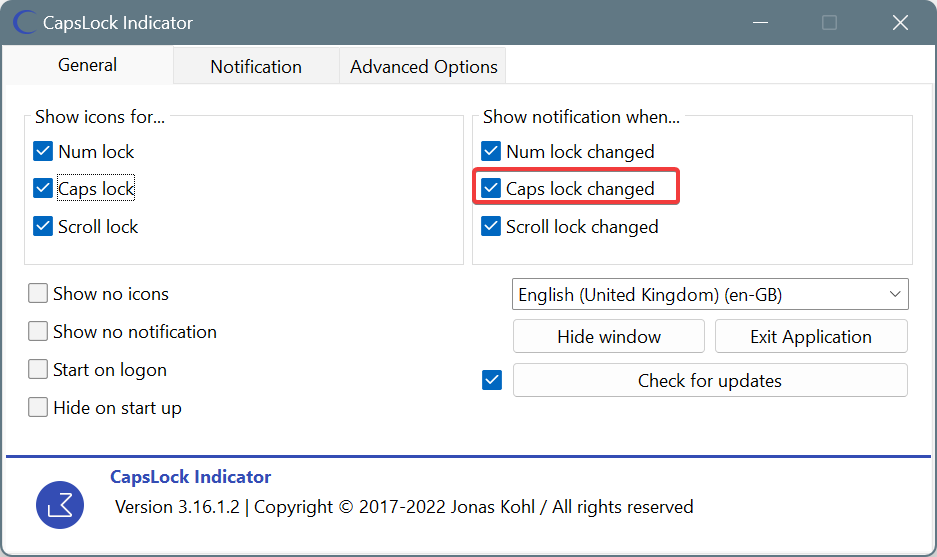Screen dimensions: 937x557
Task: Click the Hide window button
Action: [609, 336]
